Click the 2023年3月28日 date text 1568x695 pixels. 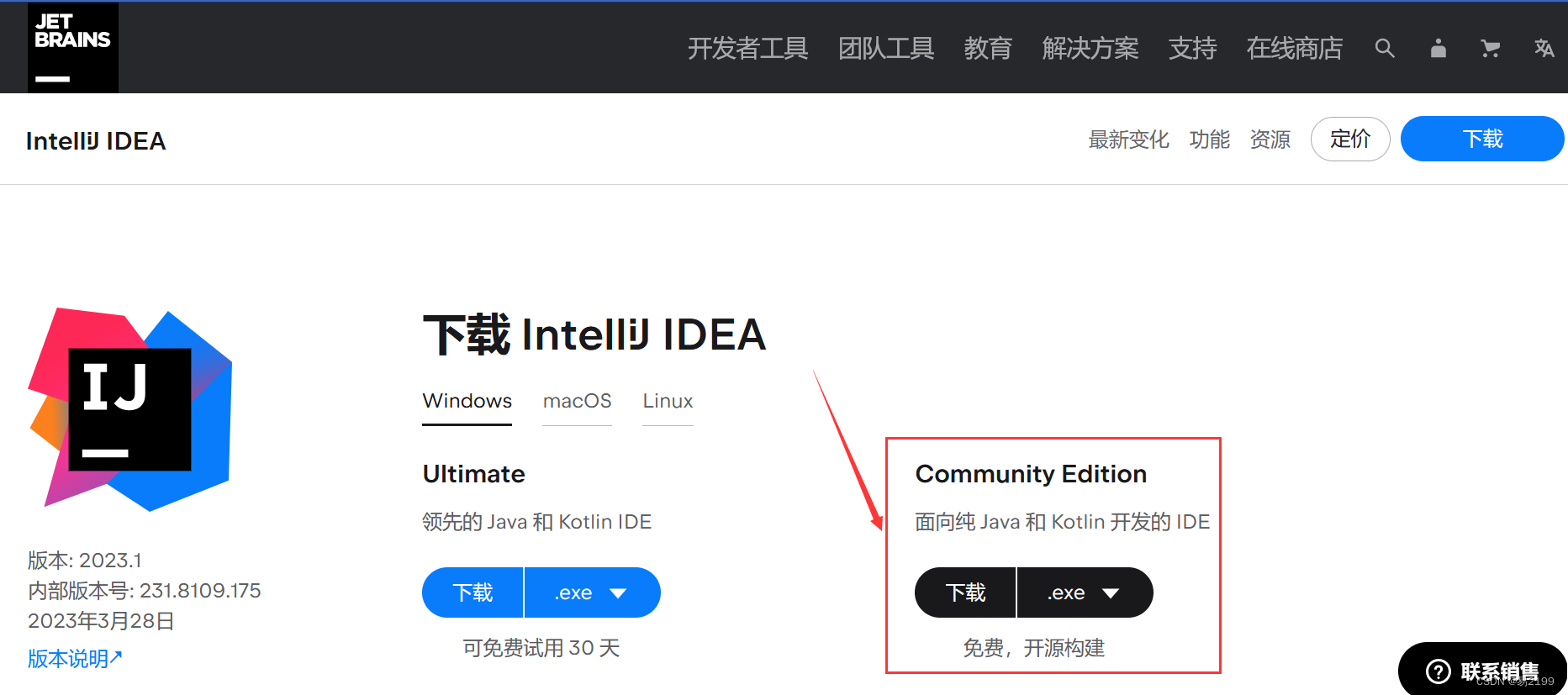(x=101, y=621)
